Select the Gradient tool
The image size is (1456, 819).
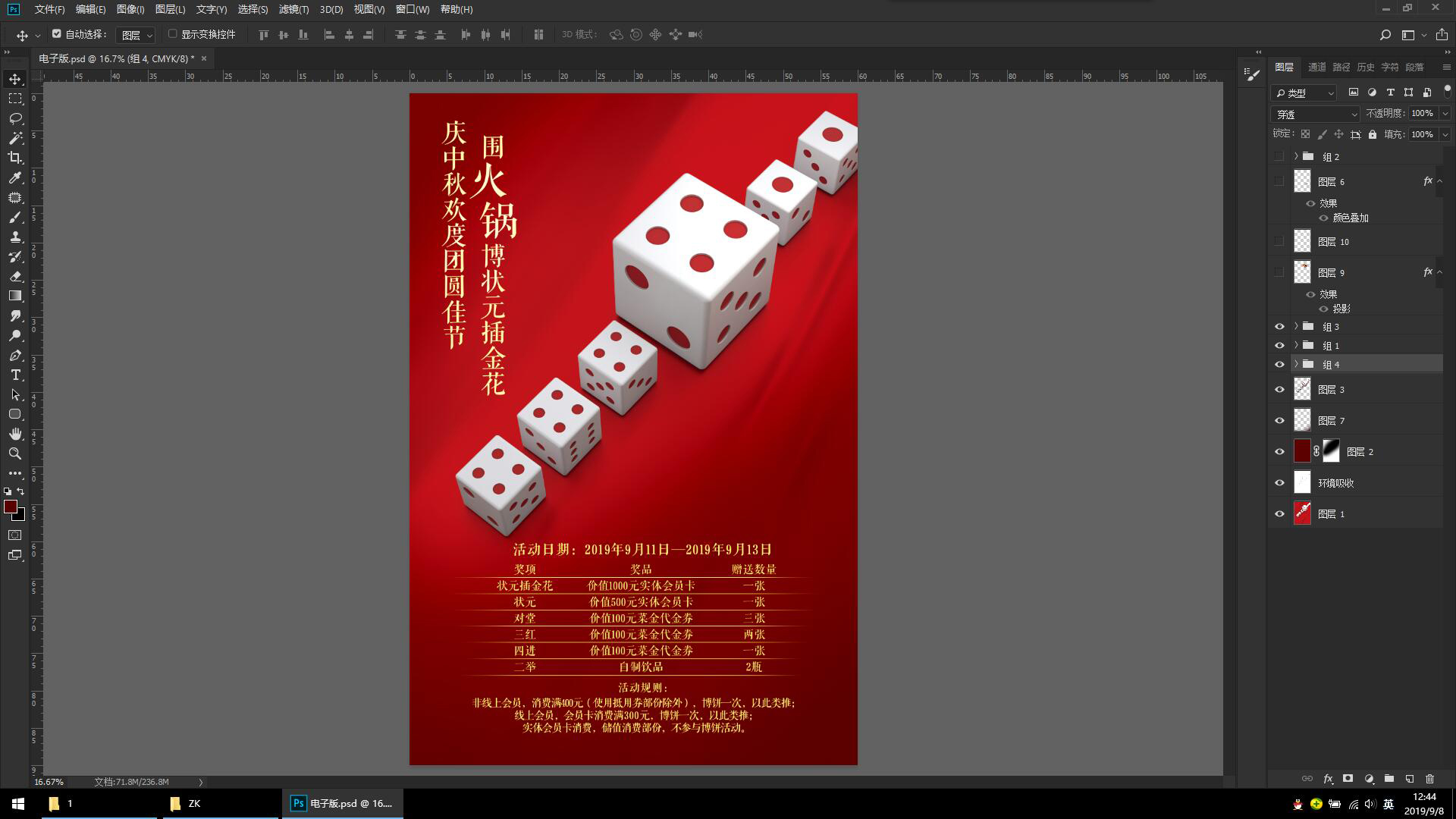tap(15, 296)
